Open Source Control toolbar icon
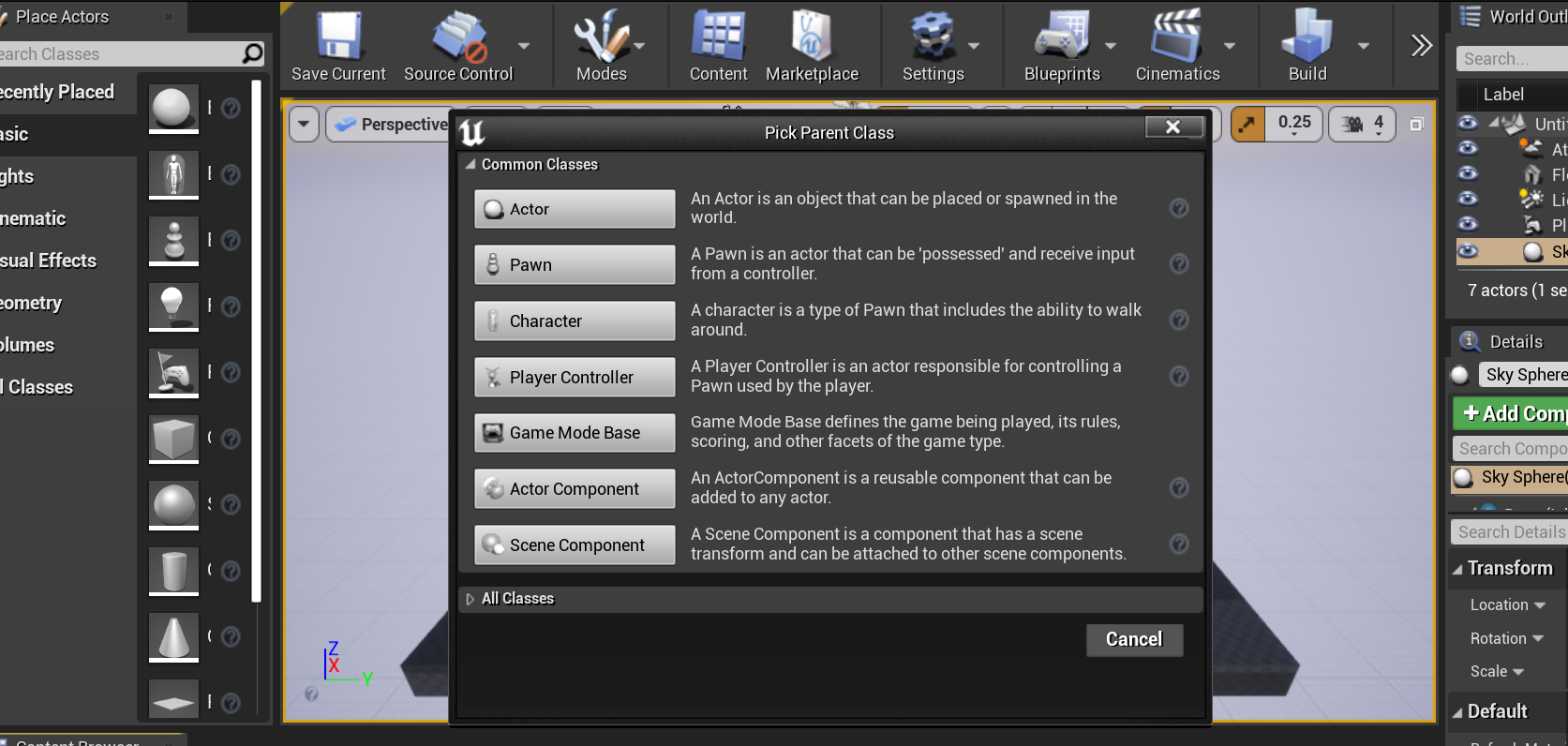The width and height of the screenshot is (1568, 746). coord(459,36)
